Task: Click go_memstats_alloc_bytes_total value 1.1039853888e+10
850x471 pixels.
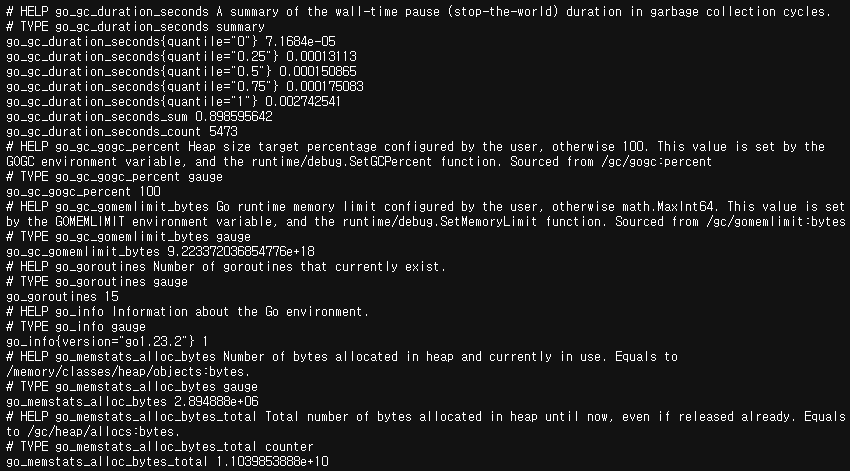Action: (x=272, y=462)
